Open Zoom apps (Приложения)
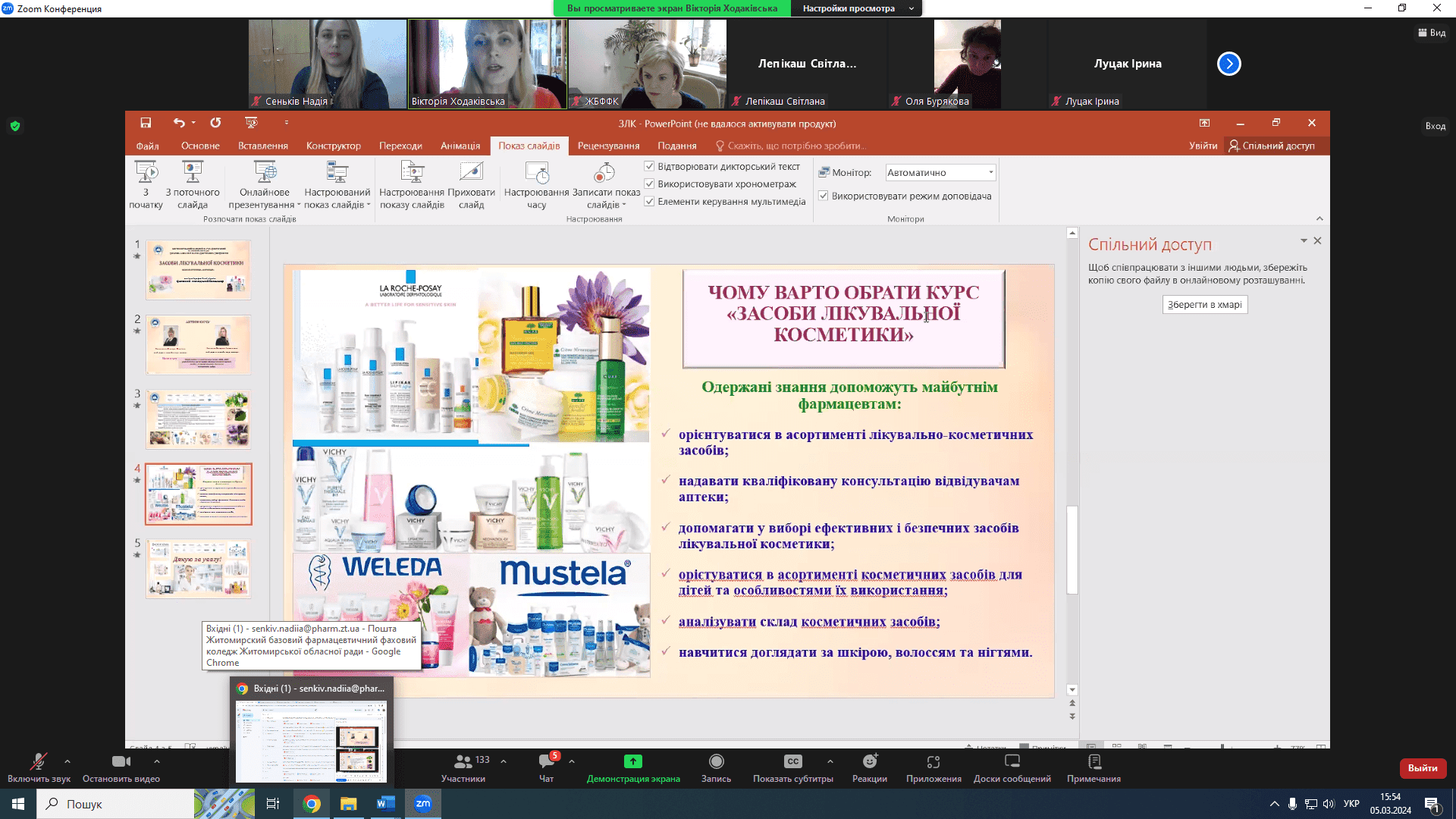 [934, 767]
